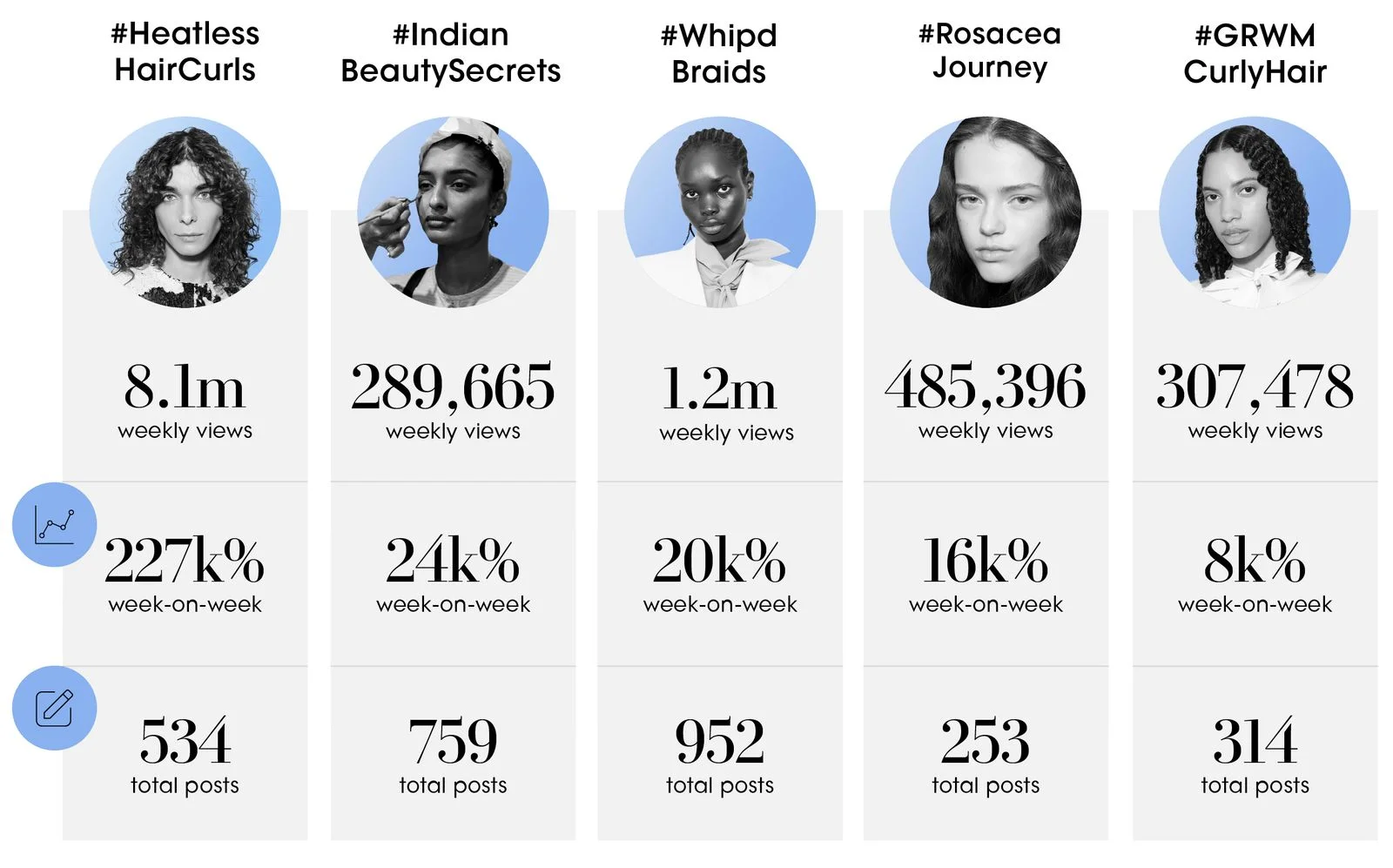Select the #GRWM CurlyHair portrait
Screen dimensions: 1393x868
(1255, 212)
